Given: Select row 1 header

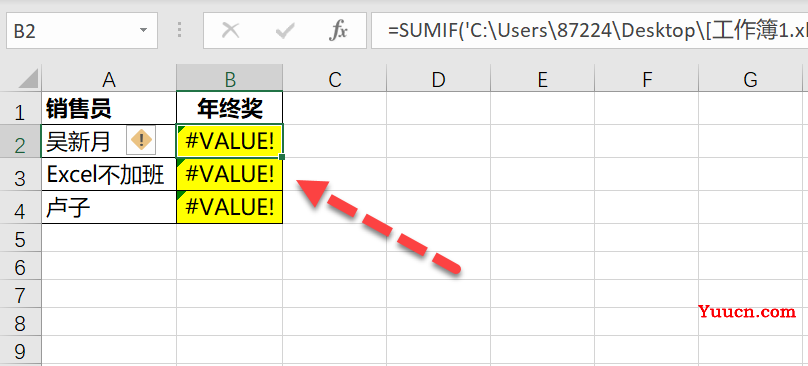Looking at the screenshot, I should (x=21, y=108).
